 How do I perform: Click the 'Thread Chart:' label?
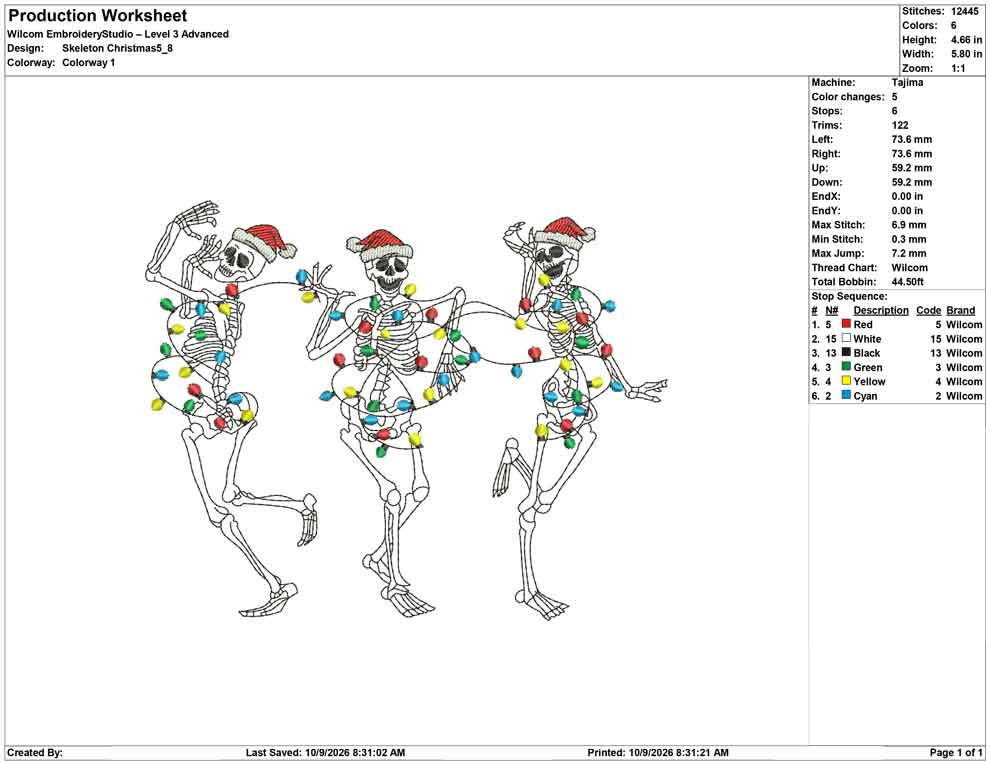844,267
